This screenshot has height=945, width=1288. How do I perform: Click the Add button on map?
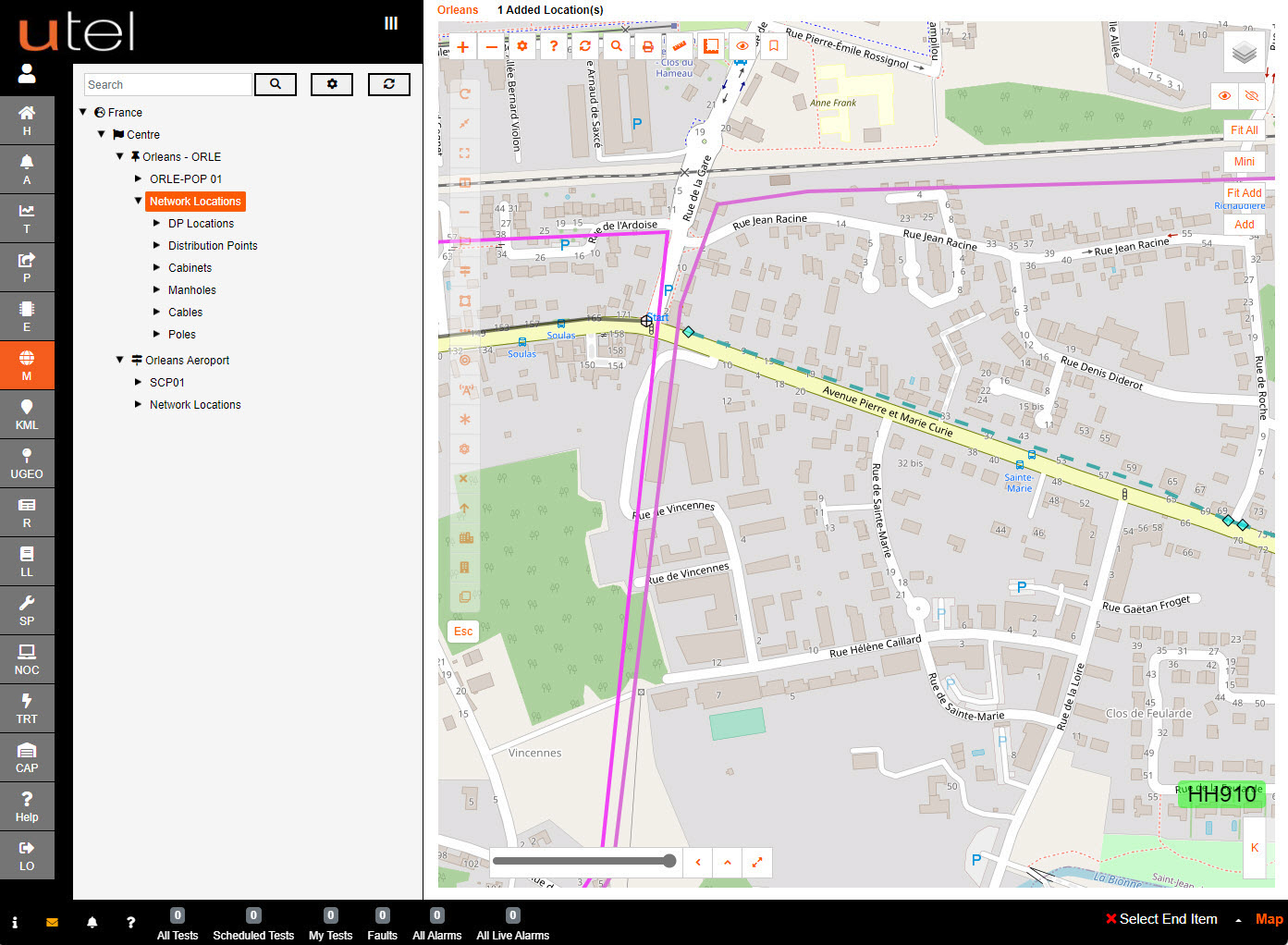point(1245,224)
